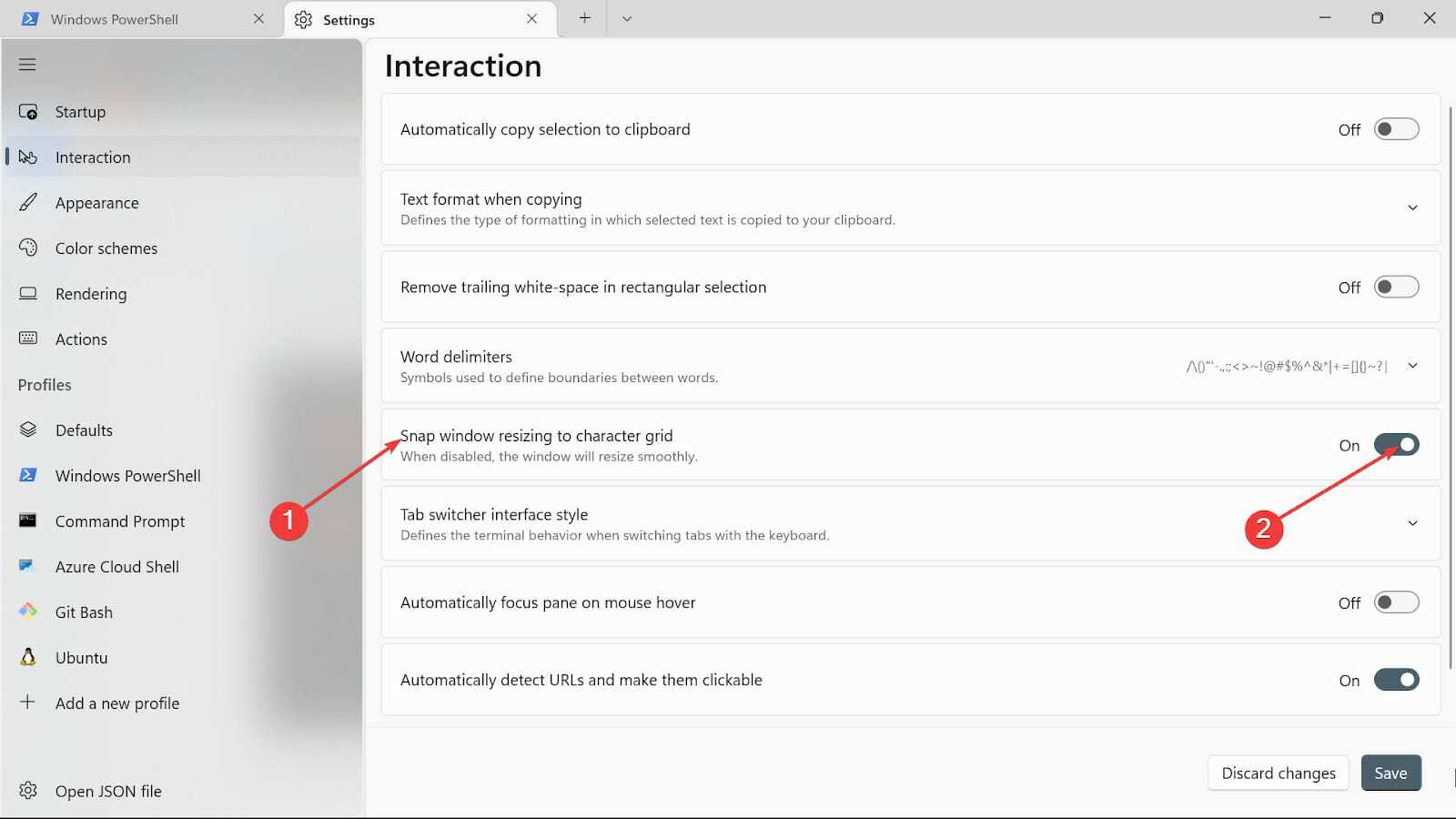Click the Color schemes palette icon

[x=28, y=248]
